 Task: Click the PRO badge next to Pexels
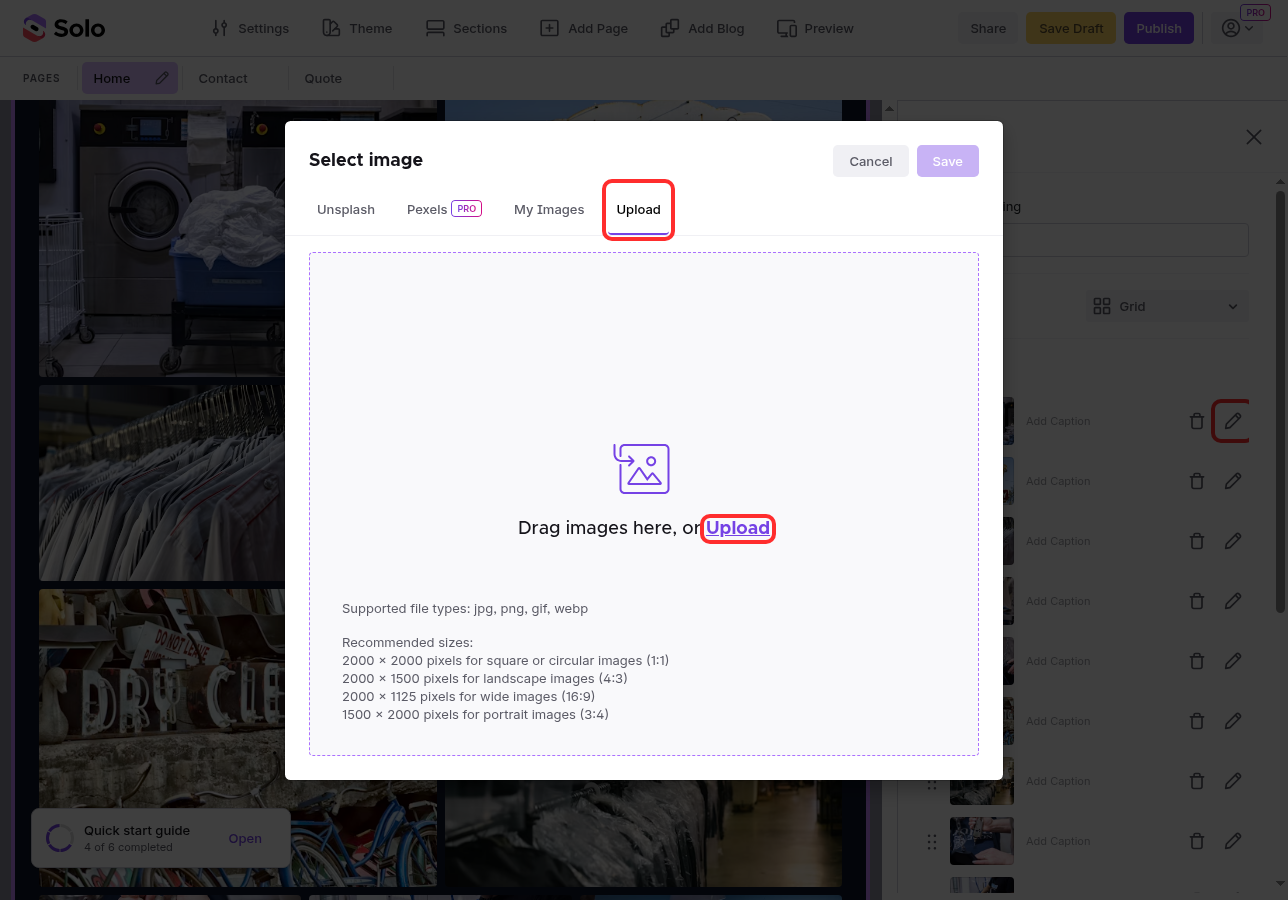[467, 208]
